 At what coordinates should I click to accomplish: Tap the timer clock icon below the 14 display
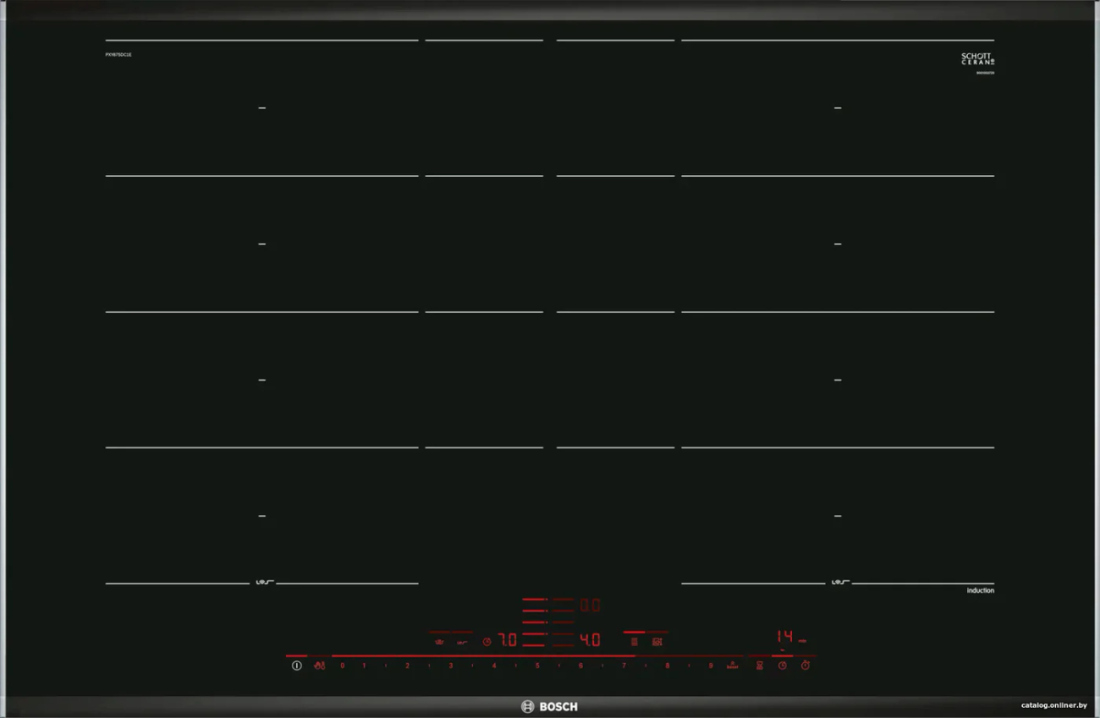(x=782, y=665)
